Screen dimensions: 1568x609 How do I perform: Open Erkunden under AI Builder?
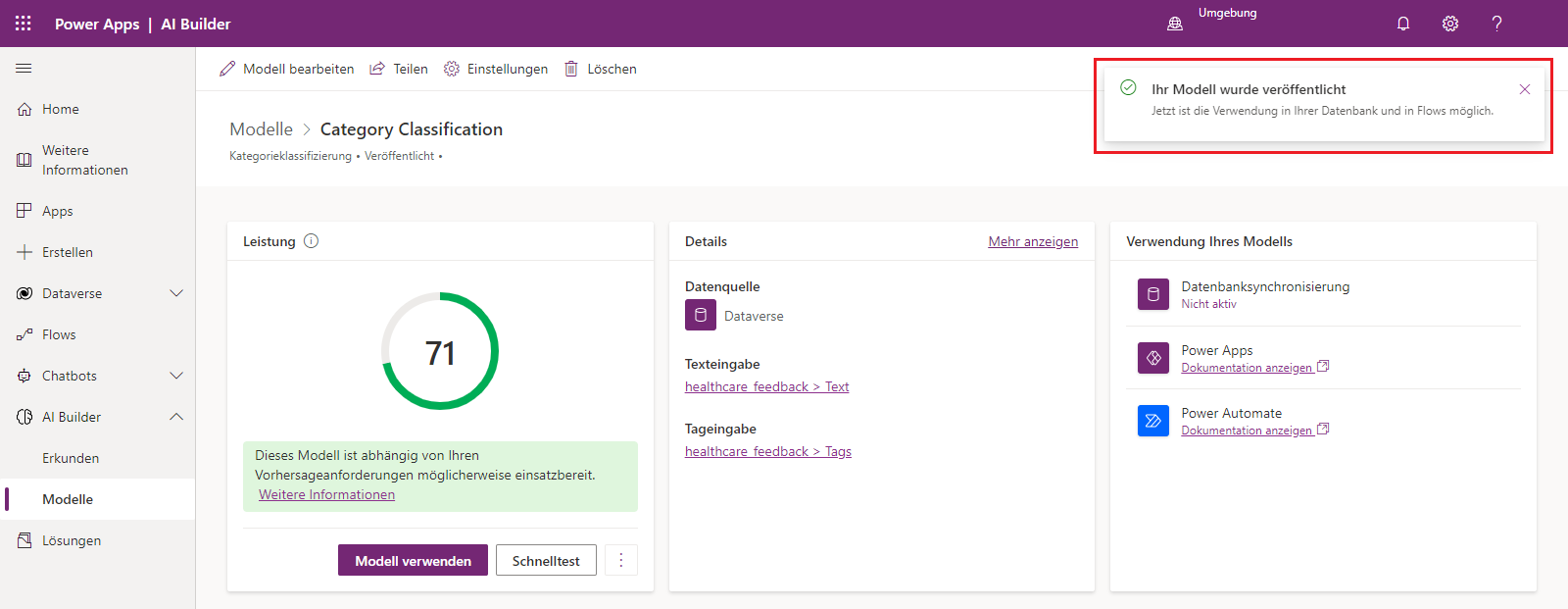[98, 458]
